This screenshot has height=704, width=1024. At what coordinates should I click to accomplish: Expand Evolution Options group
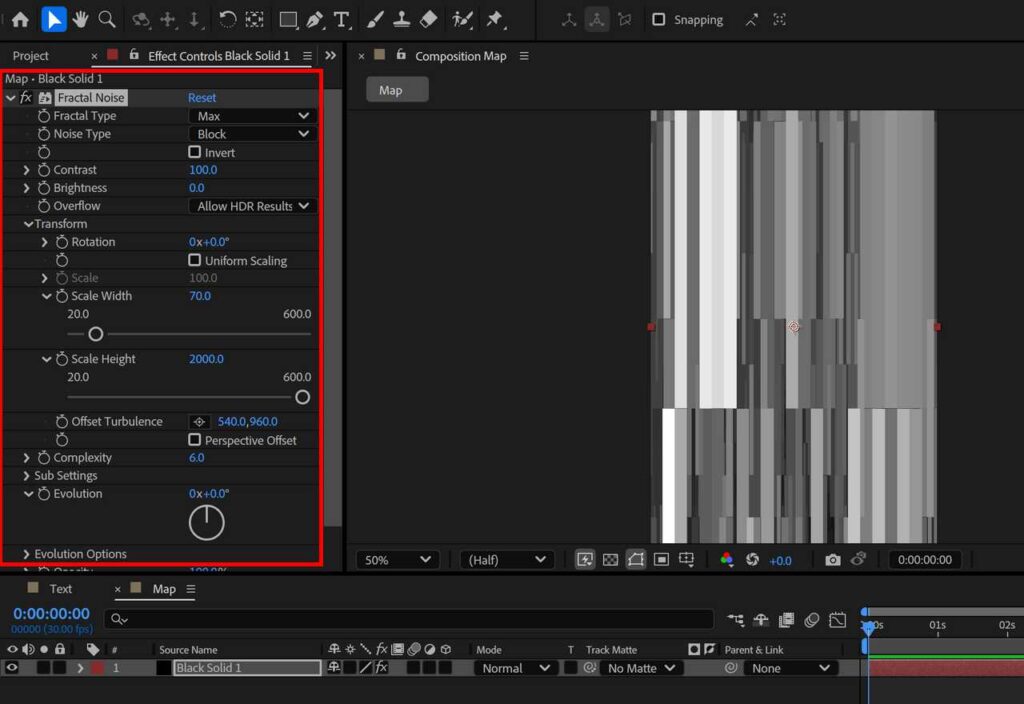point(26,554)
